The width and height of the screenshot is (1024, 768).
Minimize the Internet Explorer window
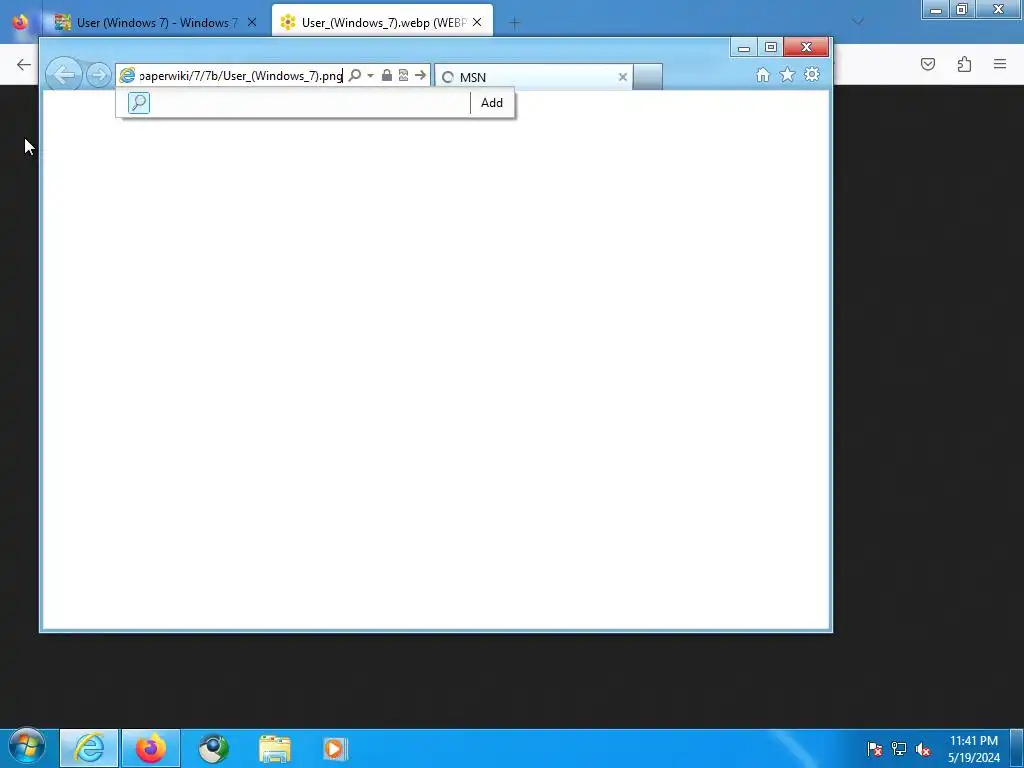coord(743,47)
